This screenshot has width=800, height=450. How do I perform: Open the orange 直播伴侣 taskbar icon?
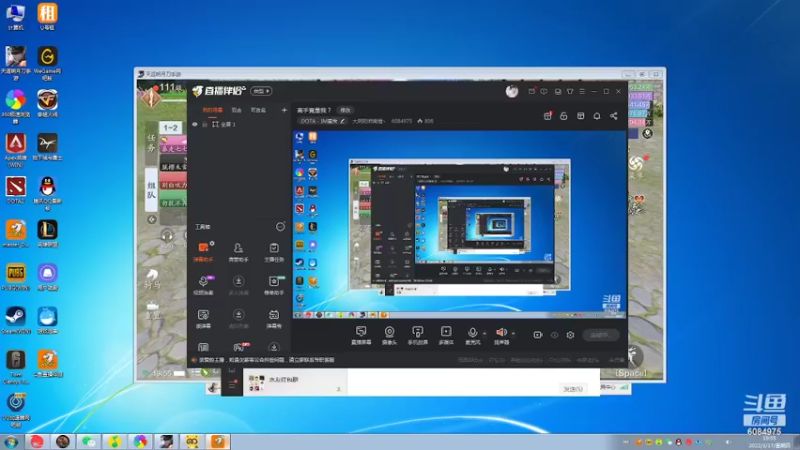click(218, 442)
